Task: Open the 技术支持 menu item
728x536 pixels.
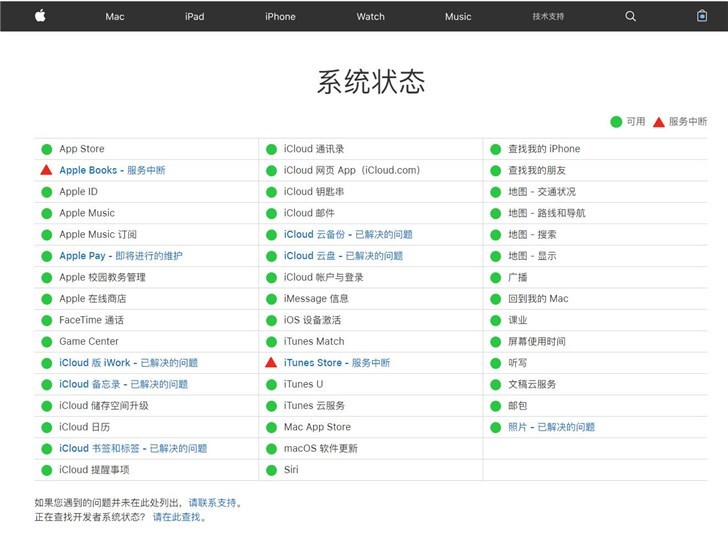Action: tap(548, 17)
